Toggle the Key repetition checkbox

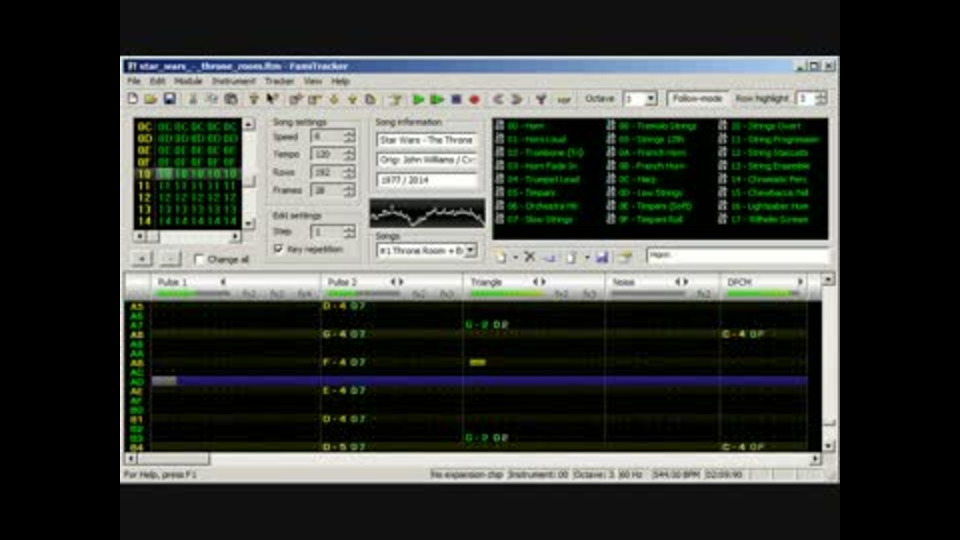click(x=279, y=249)
